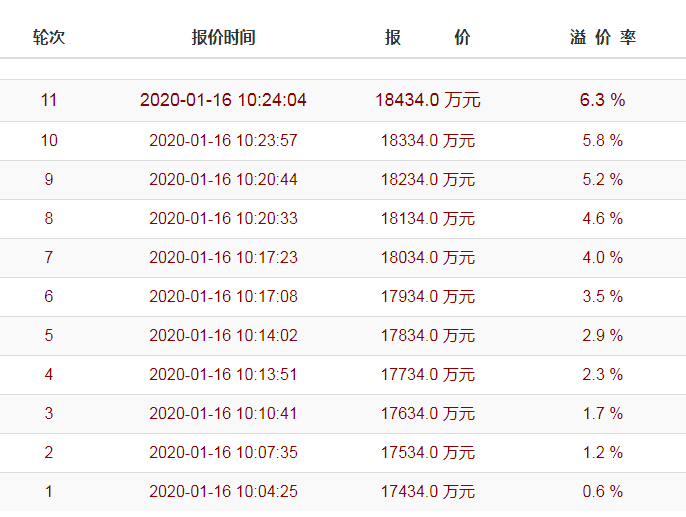686x517 pixels.
Task: Click the 17434.0 万元 bid price
Action: 428,492
